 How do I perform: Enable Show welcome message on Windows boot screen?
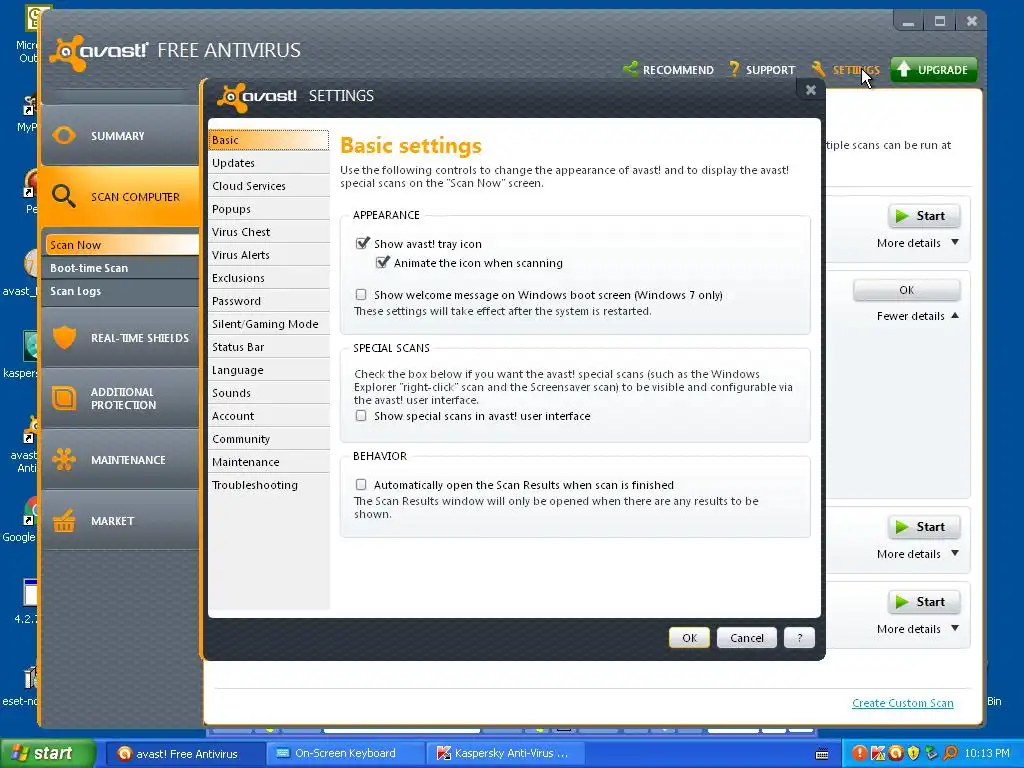click(x=360, y=295)
